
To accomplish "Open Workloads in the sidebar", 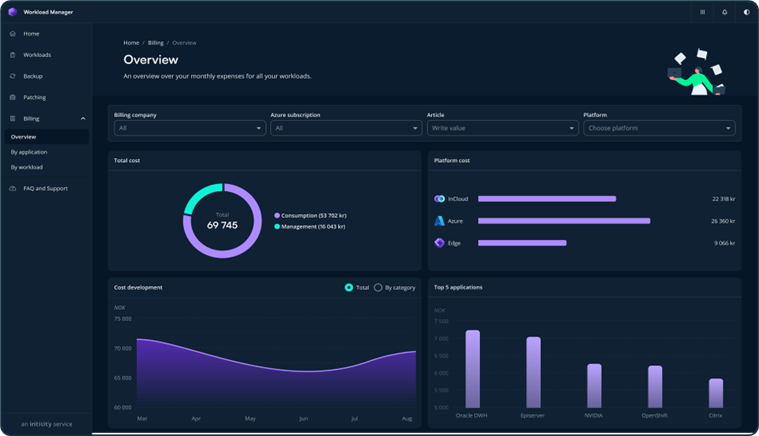I will click(x=37, y=55).
